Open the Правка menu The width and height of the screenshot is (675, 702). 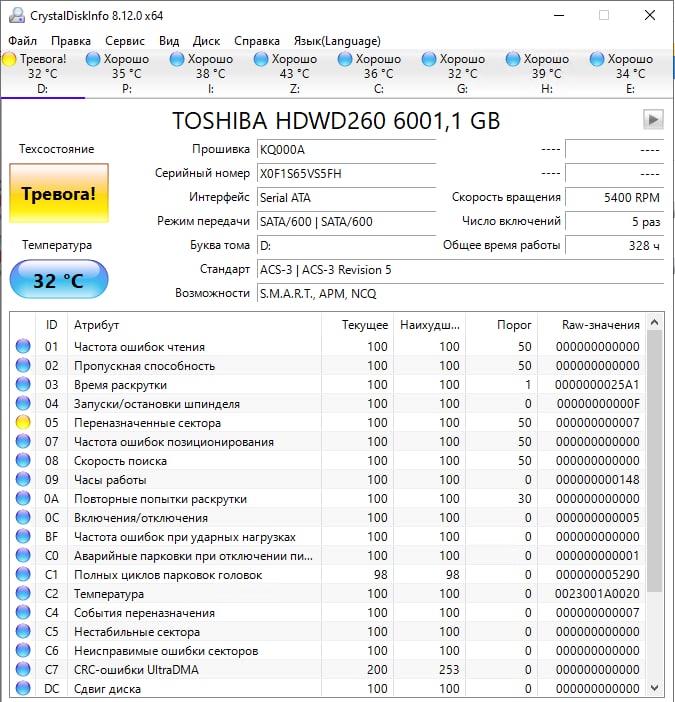pyautogui.click(x=71, y=41)
